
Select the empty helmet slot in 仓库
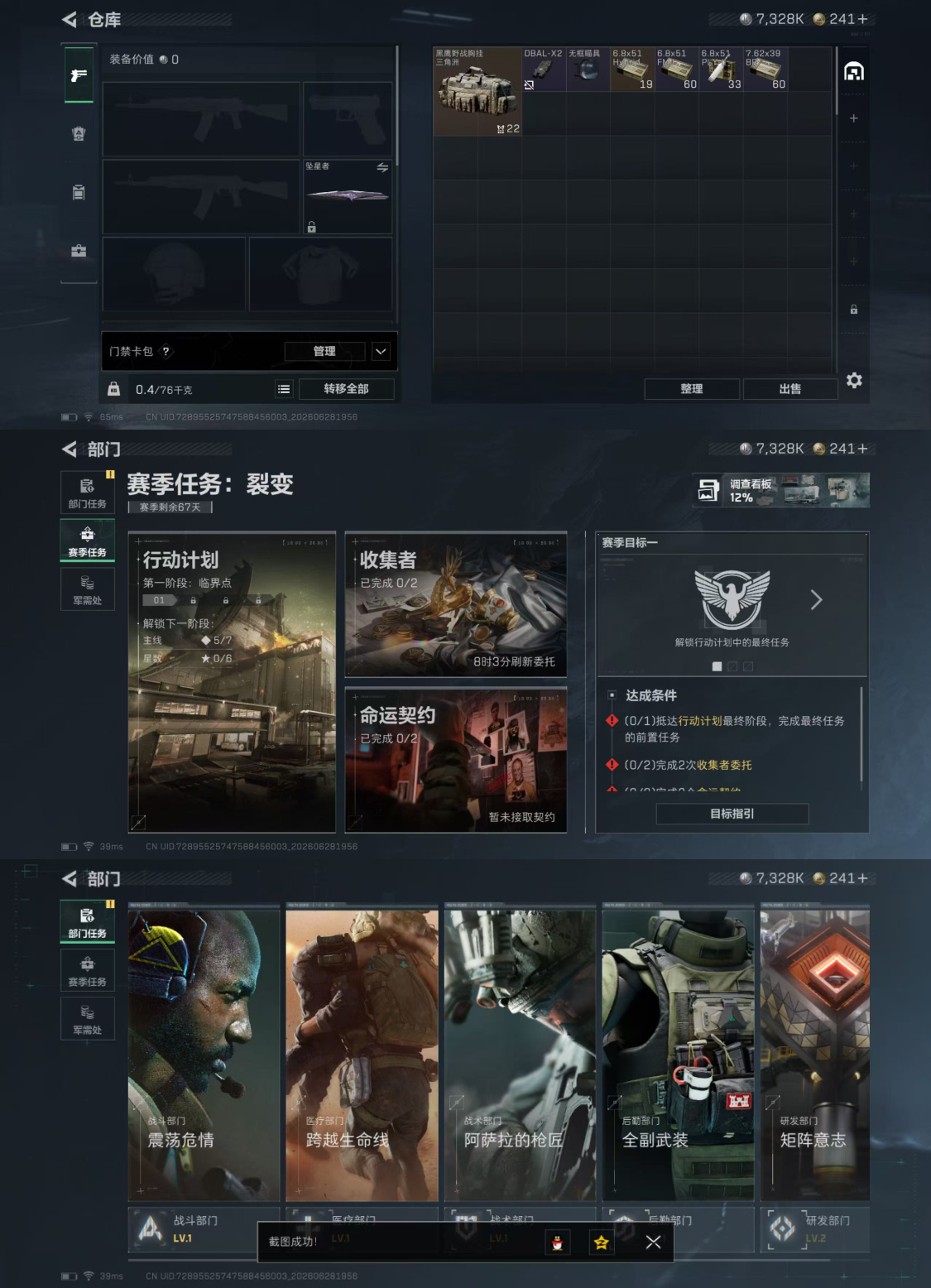click(x=175, y=274)
